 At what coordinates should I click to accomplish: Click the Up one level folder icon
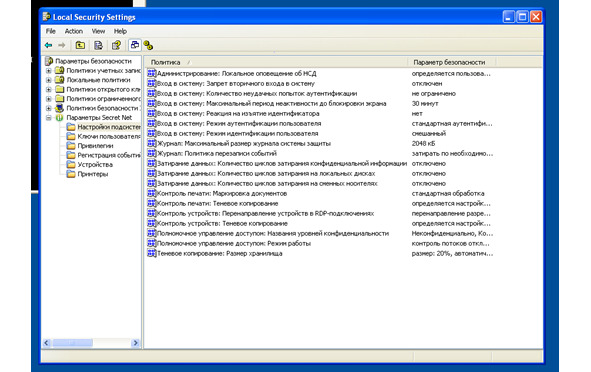80,45
